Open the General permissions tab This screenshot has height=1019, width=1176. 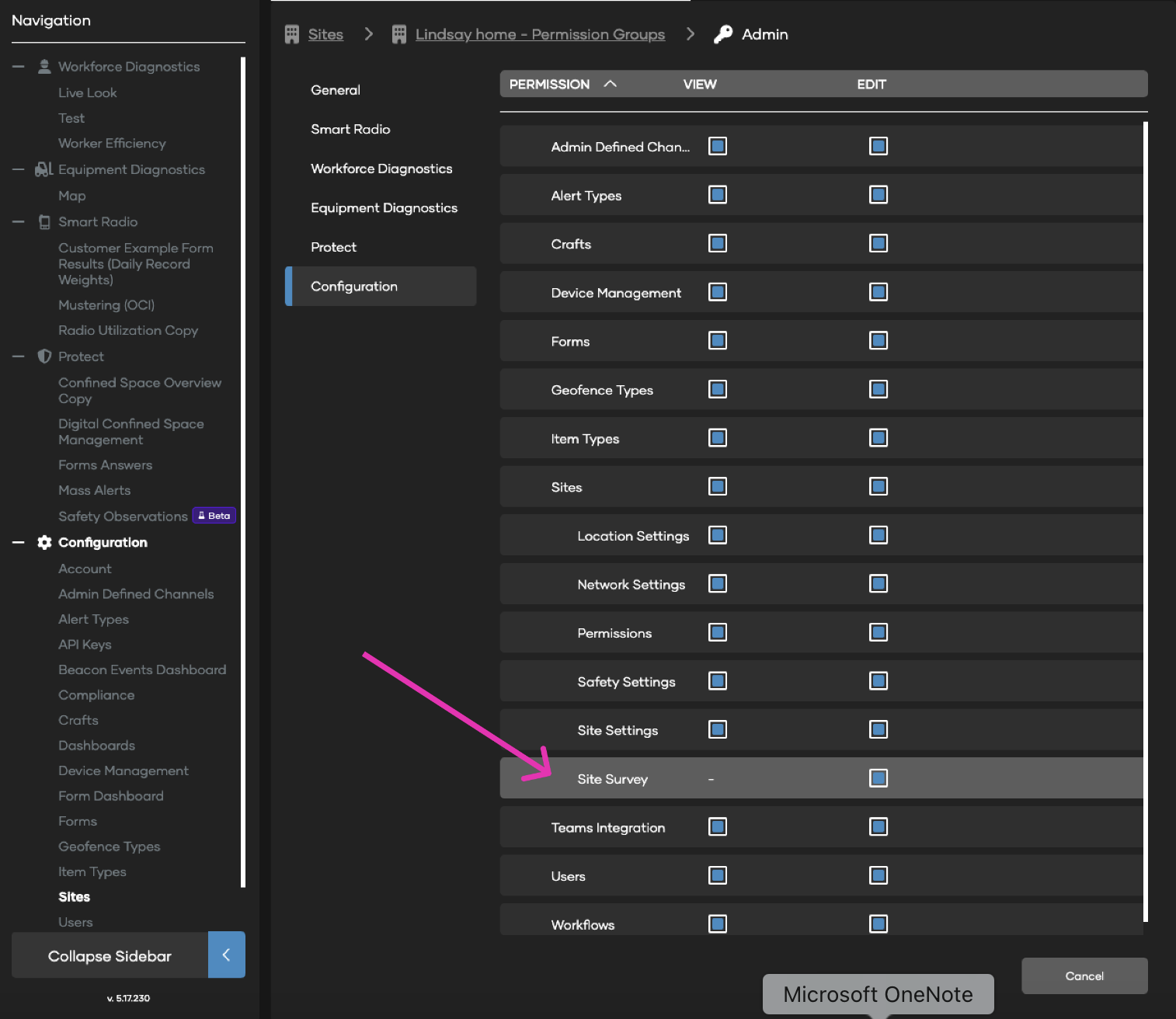click(x=381, y=90)
